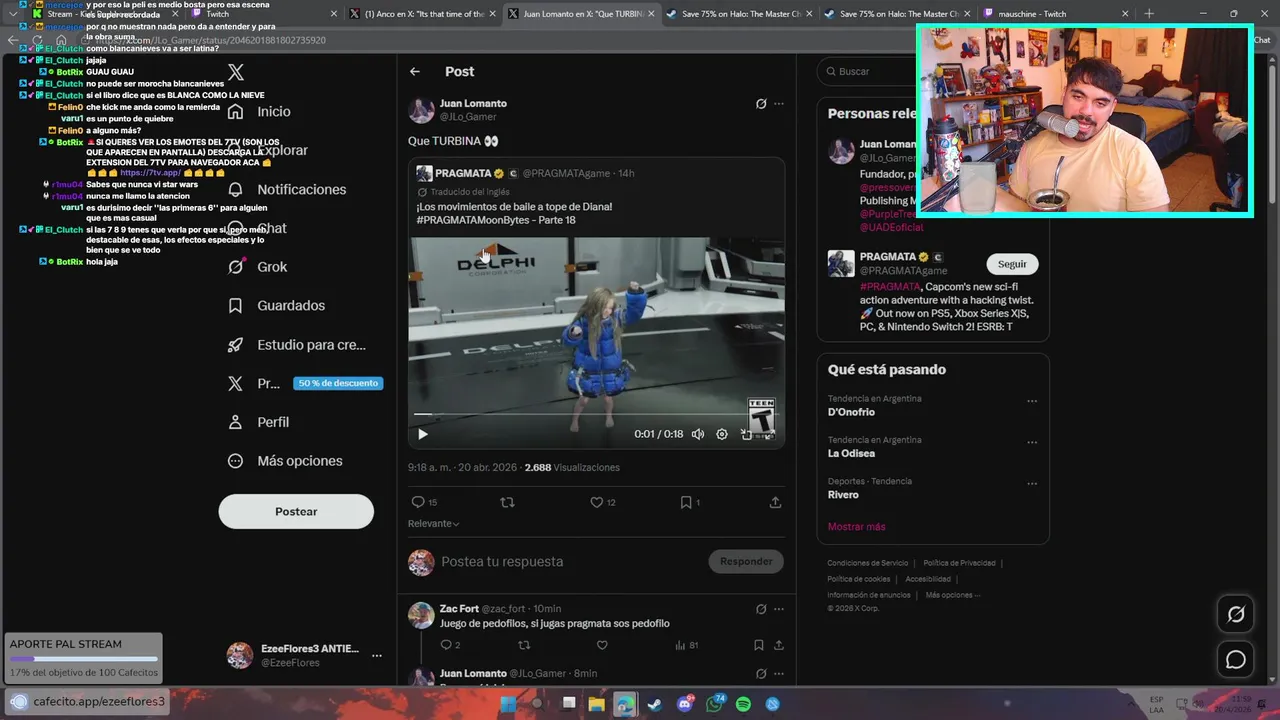Bookmark Zac Fort's comment
The width and height of the screenshot is (1280, 720).
759,645
